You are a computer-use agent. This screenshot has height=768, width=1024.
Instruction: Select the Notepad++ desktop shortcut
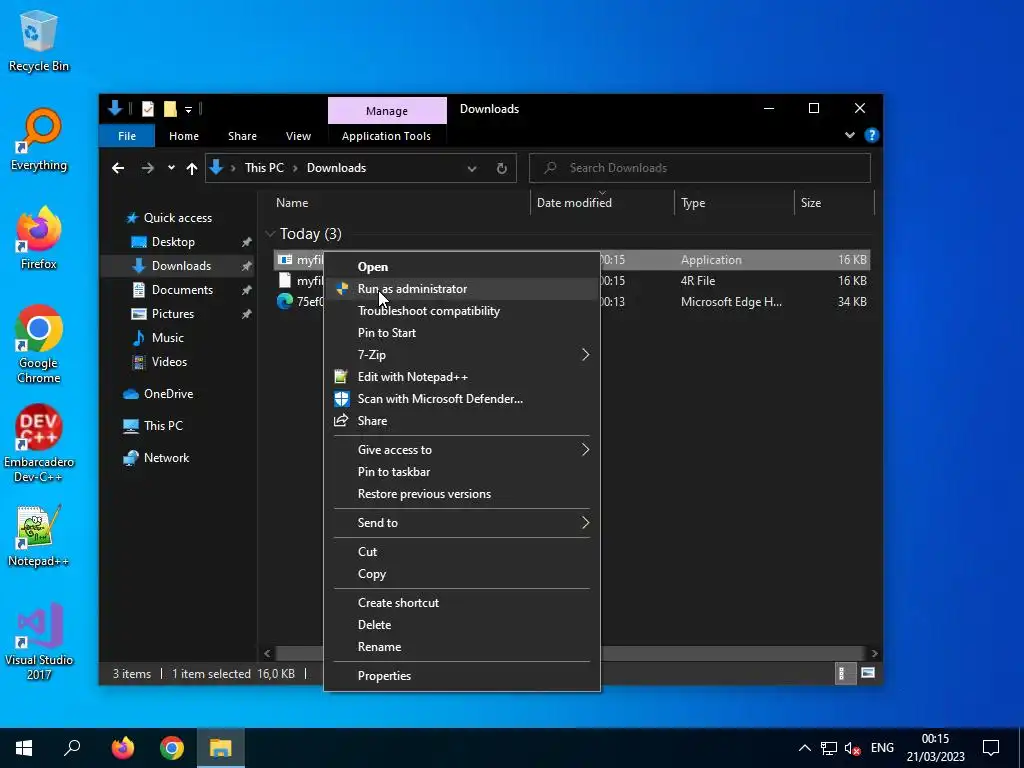tap(39, 536)
